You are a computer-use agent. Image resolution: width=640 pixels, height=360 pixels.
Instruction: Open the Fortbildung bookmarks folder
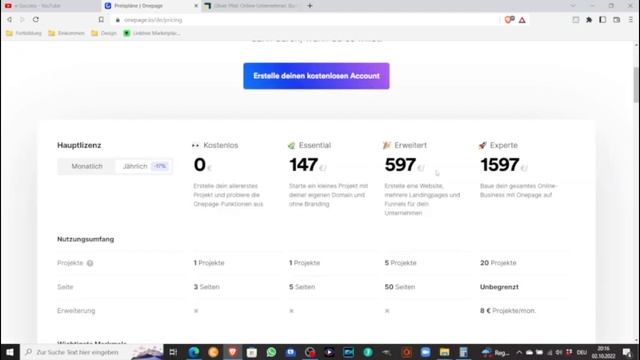click(x=24, y=33)
